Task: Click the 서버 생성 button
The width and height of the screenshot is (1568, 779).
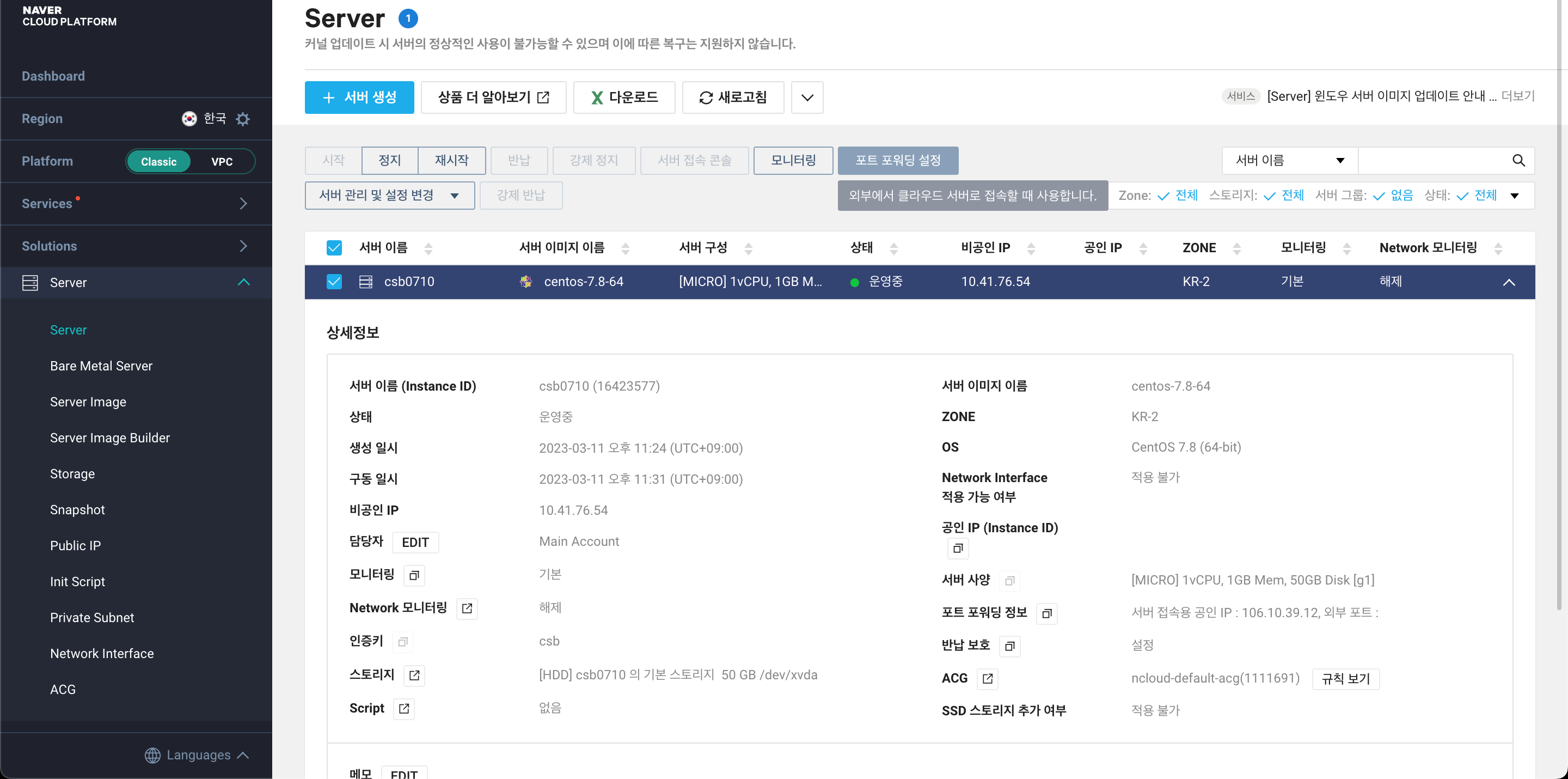Action: pyautogui.click(x=359, y=98)
